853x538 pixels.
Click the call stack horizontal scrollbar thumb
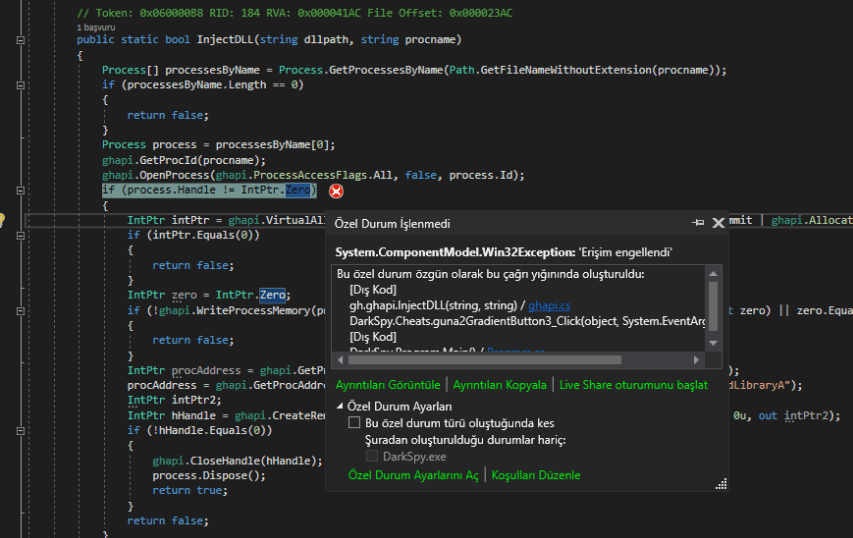coord(485,360)
